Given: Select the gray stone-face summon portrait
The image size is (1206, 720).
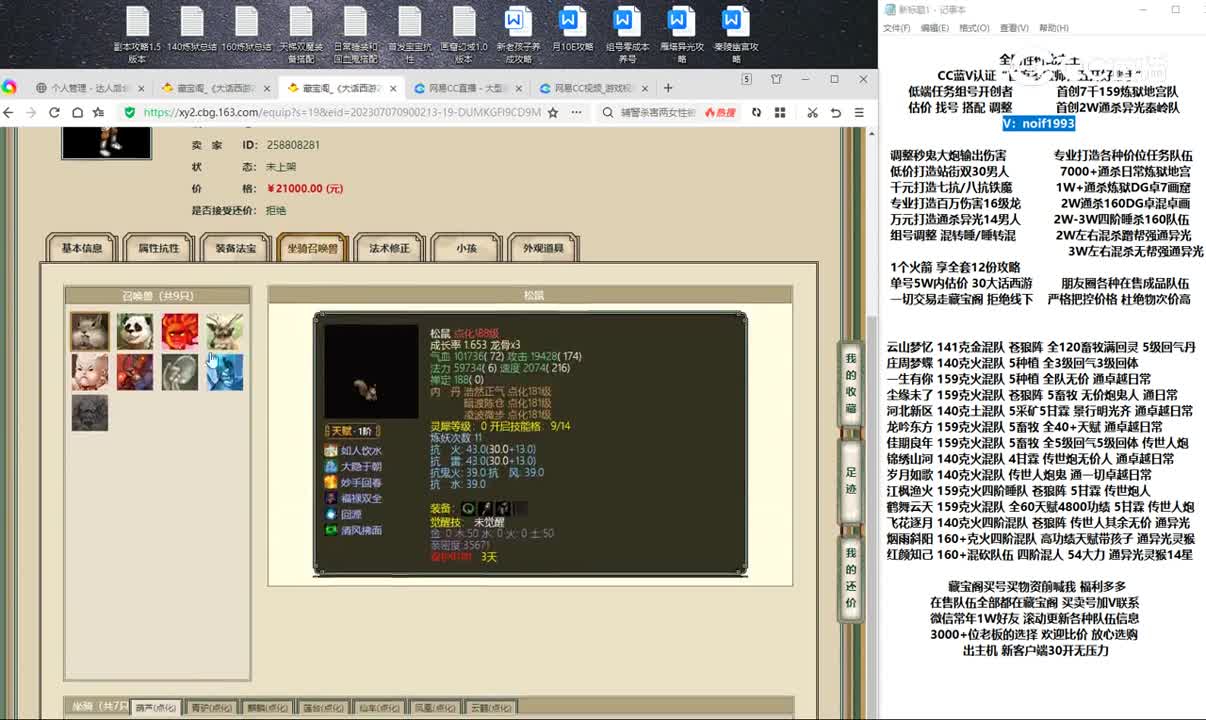Looking at the screenshot, I should [x=90, y=413].
